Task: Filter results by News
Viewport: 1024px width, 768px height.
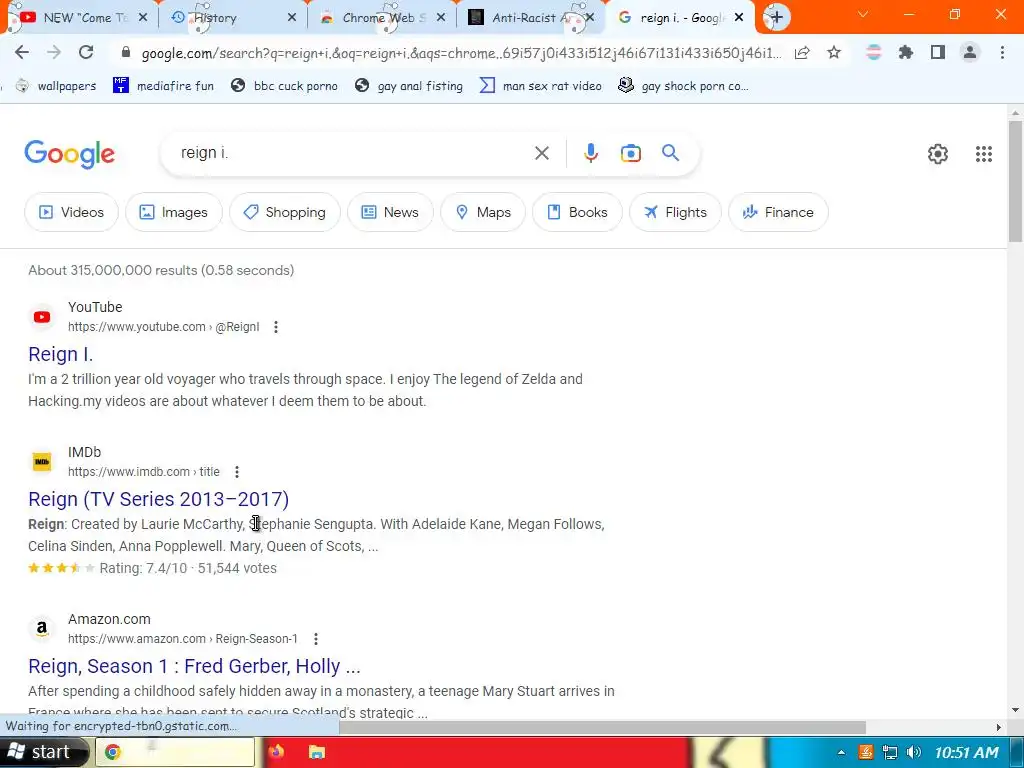Action: point(390,212)
